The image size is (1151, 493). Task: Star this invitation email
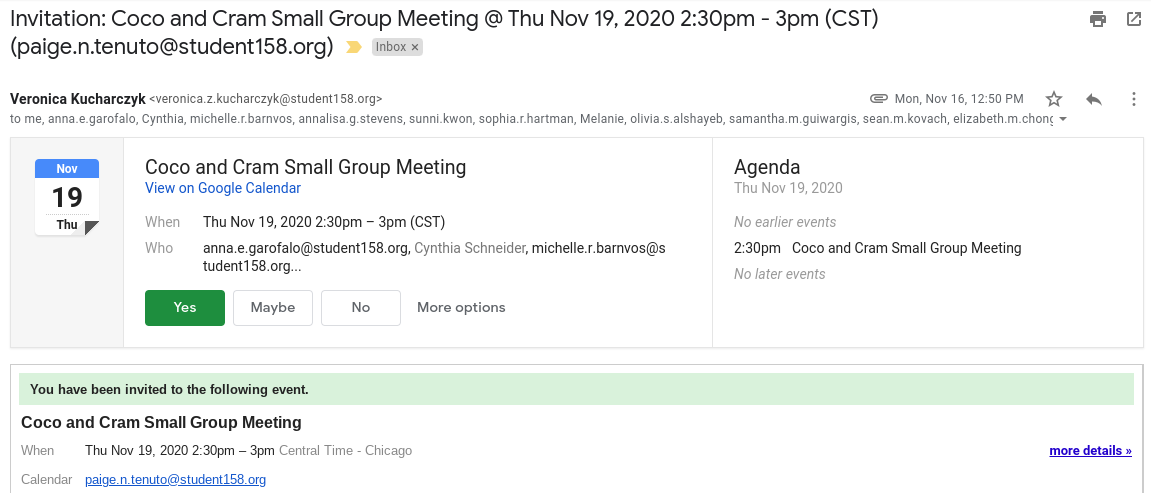coord(1054,99)
